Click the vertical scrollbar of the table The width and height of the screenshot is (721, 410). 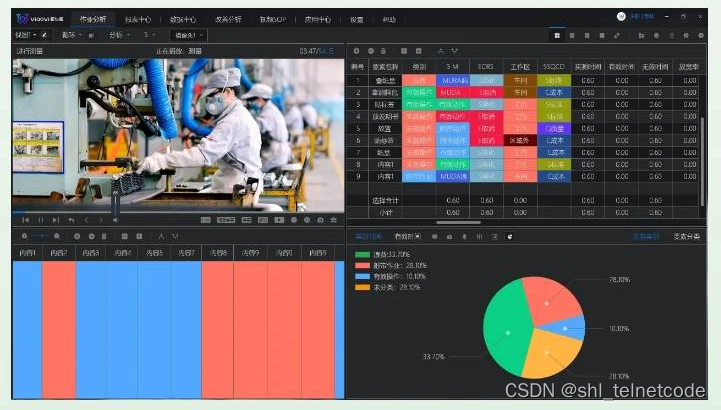(702, 161)
